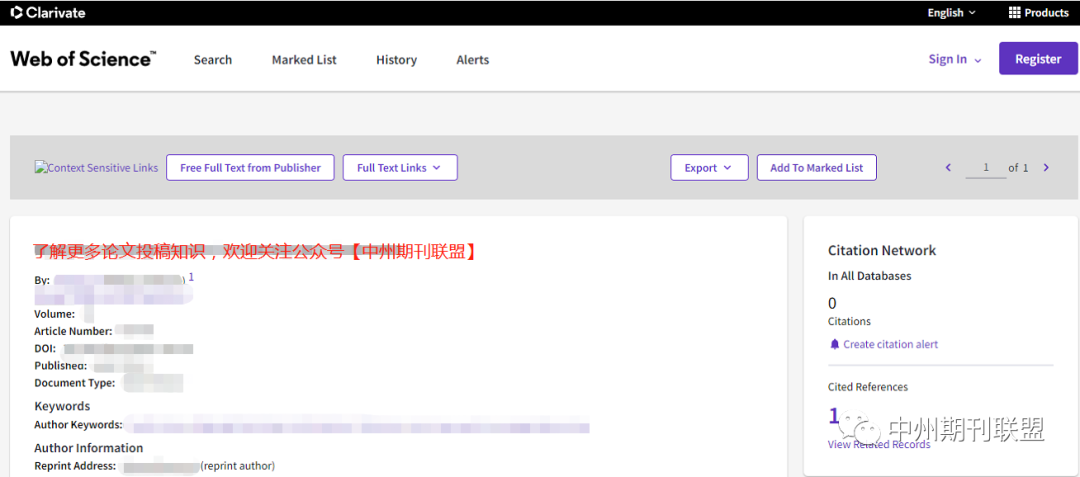Click the DOI label
This screenshot has width=1080, height=477.
pos(45,348)
